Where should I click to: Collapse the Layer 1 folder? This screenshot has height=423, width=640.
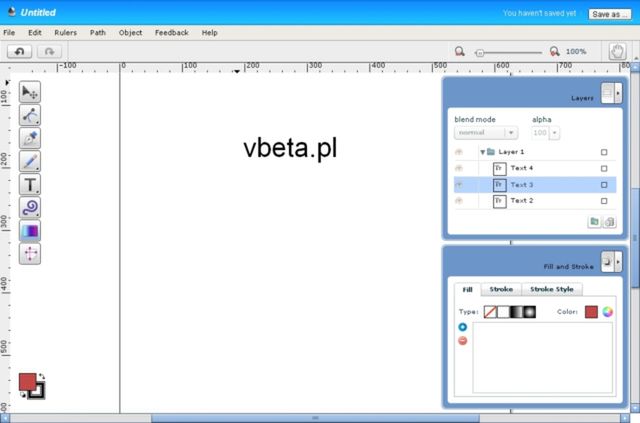pyautogui.click(x=482, y=152)
